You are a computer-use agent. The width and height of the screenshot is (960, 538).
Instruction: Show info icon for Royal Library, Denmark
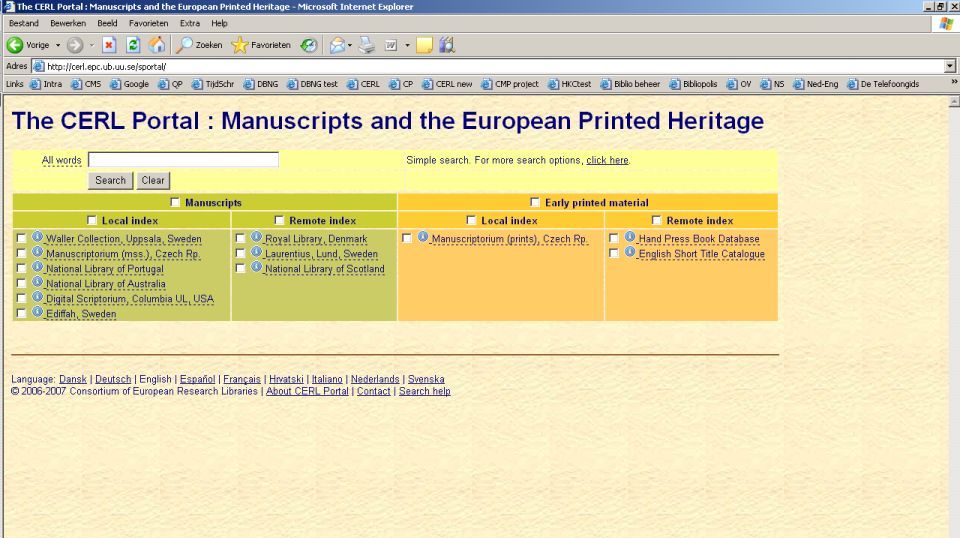[257, 236]
